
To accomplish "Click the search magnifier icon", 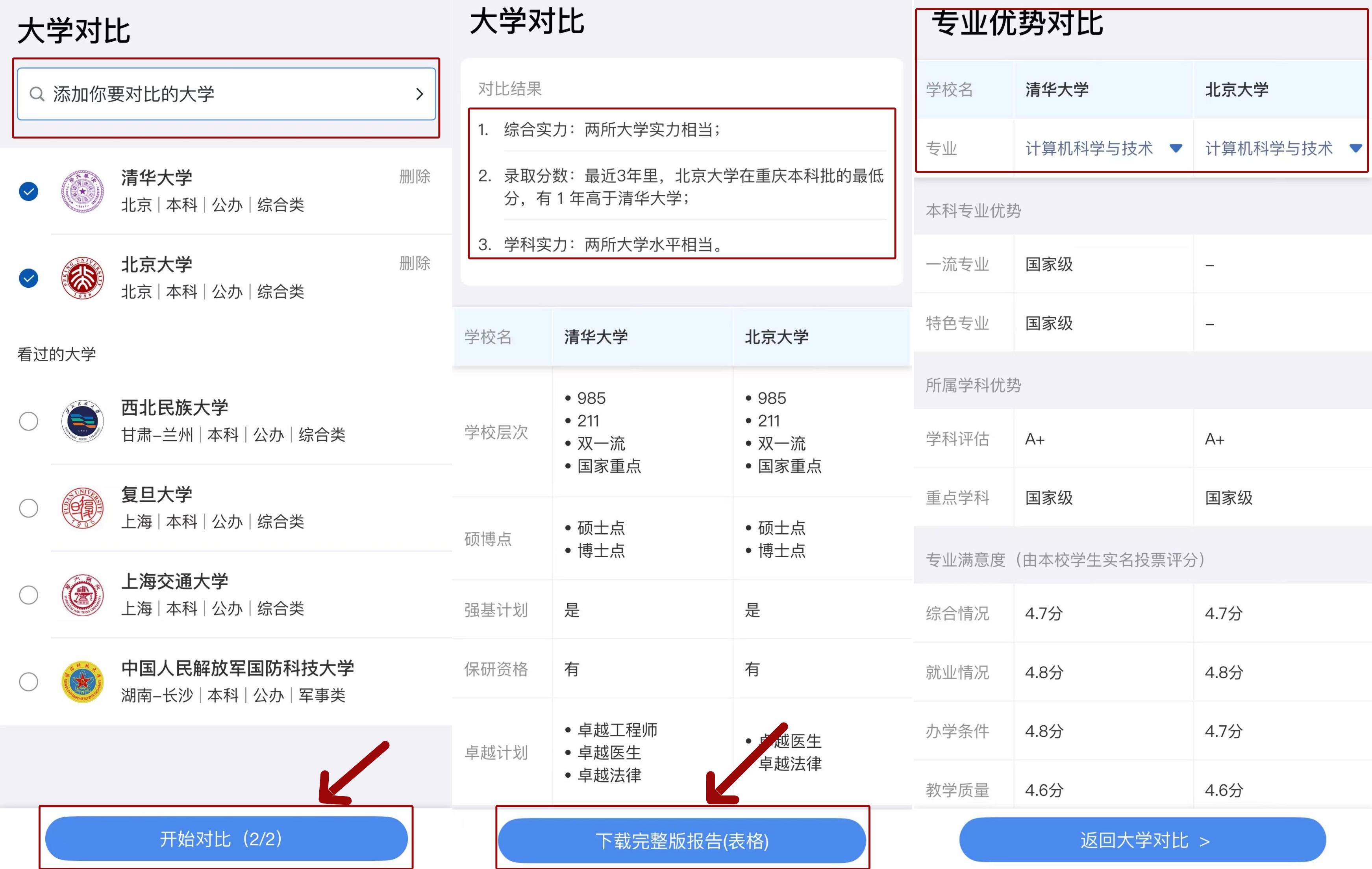I will 37,94.
